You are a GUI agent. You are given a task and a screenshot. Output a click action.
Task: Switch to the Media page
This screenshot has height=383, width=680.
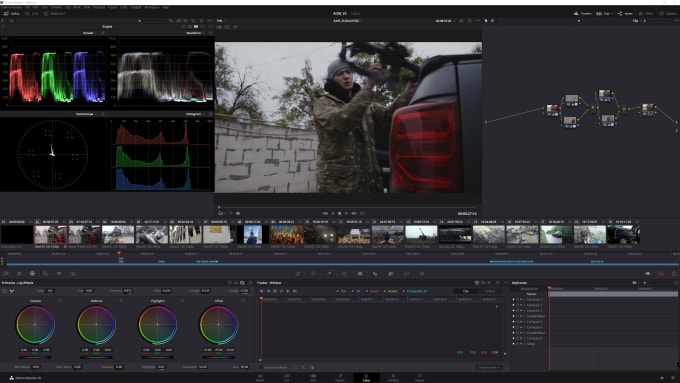(260, 377)
